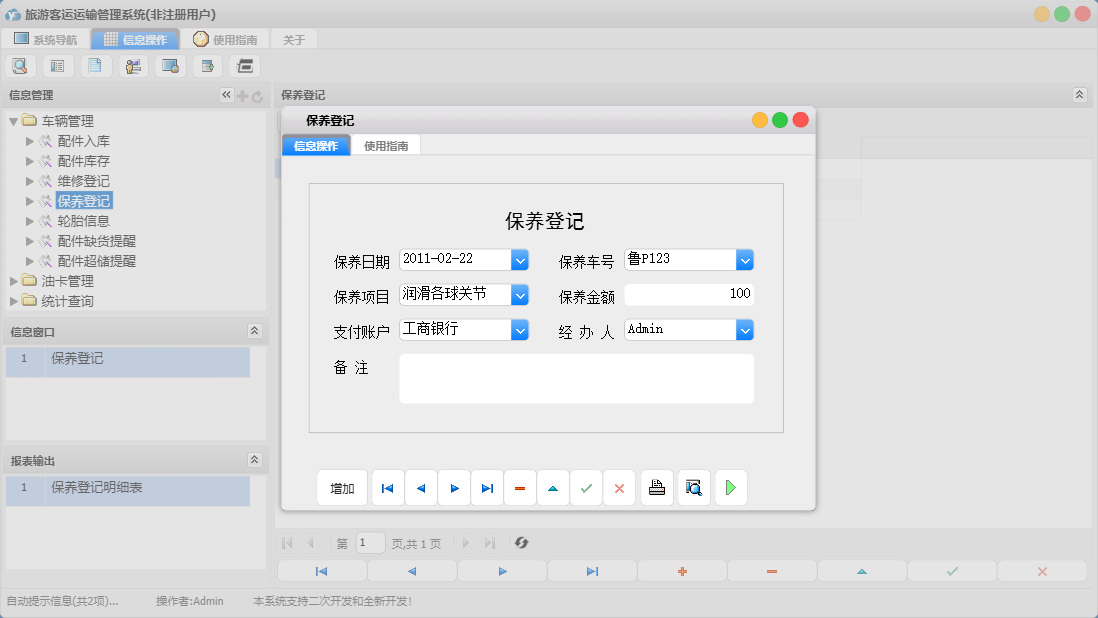Click the 增加 button in the dialog
Screen dimensions: 1098x618
tap(342, 487)
